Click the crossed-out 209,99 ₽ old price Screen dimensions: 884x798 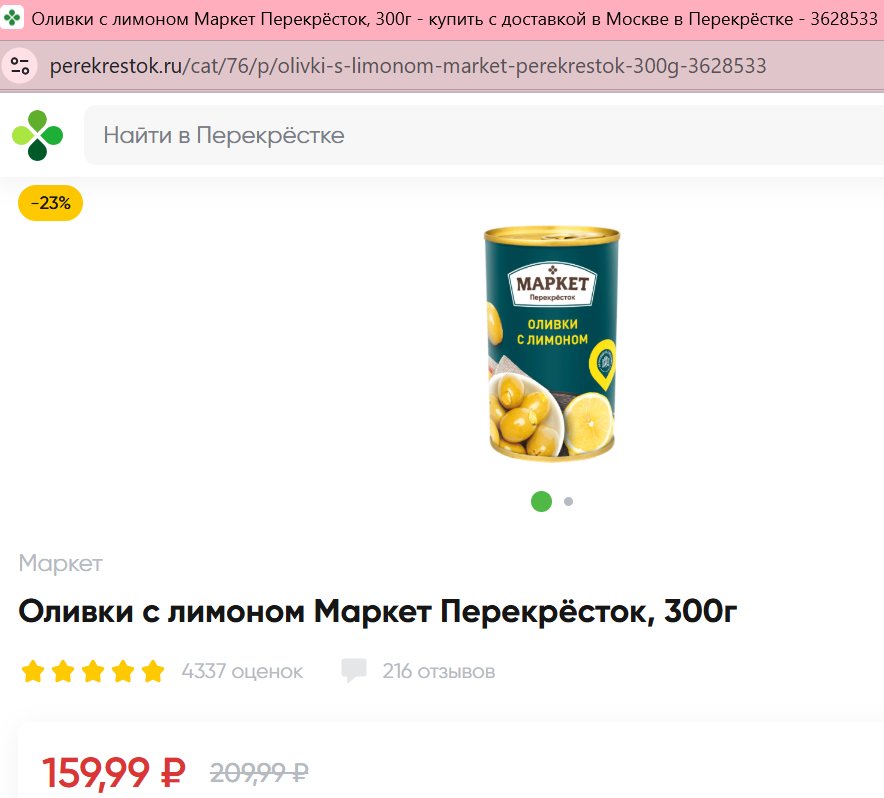(259, 773)
